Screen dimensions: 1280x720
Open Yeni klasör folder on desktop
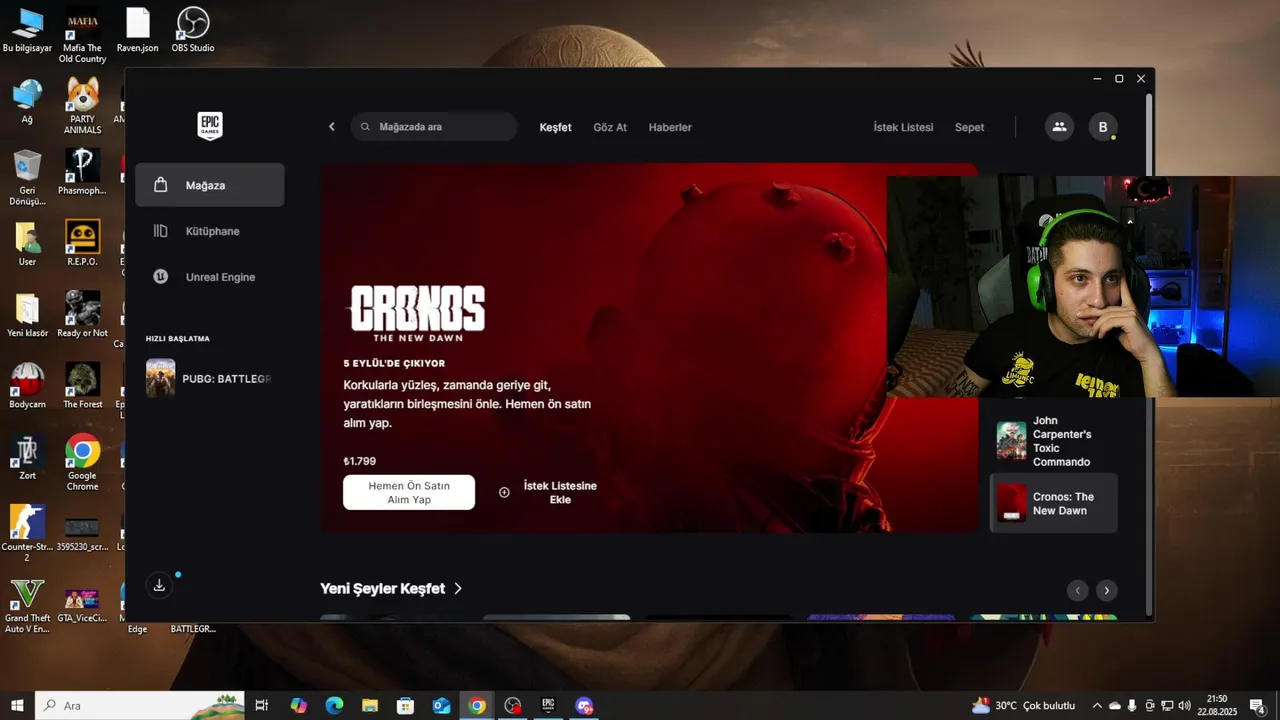pos(27,315)
